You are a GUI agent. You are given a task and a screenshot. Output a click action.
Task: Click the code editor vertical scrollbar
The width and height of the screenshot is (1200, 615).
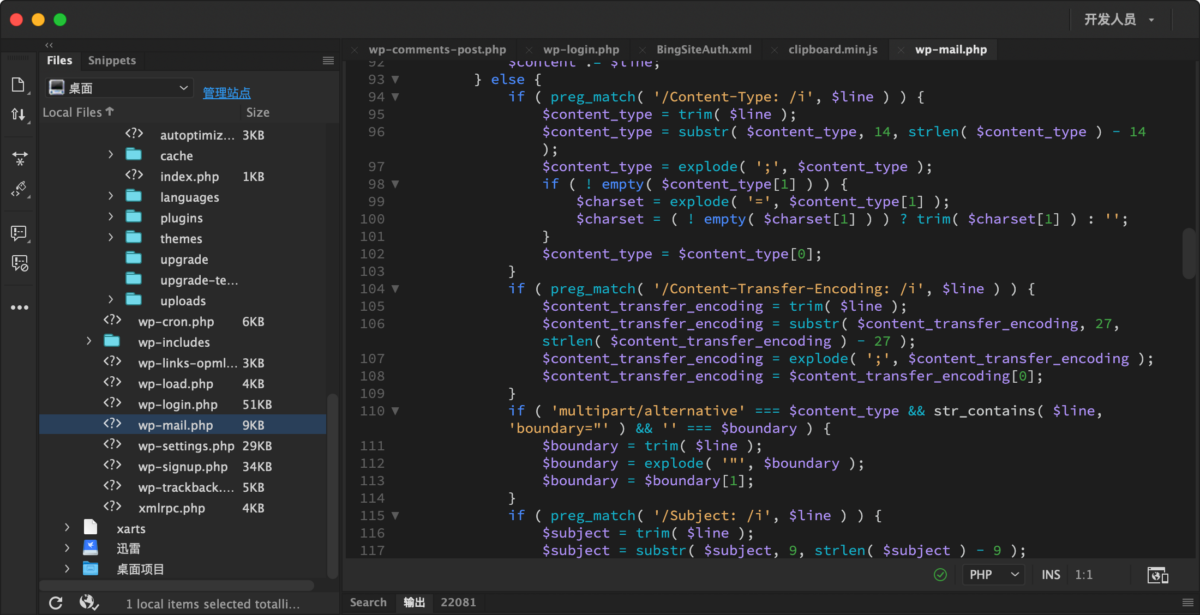coord(1189,253)
